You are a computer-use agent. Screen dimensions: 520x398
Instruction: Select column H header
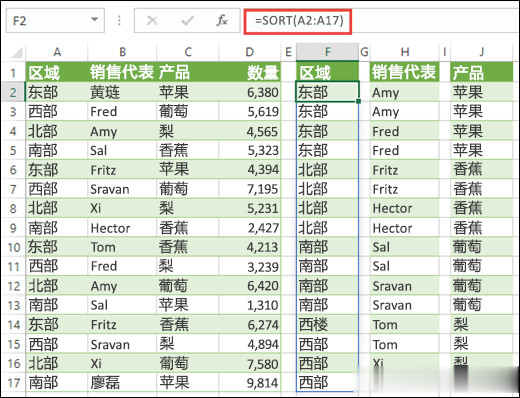[x=405, y=52]
